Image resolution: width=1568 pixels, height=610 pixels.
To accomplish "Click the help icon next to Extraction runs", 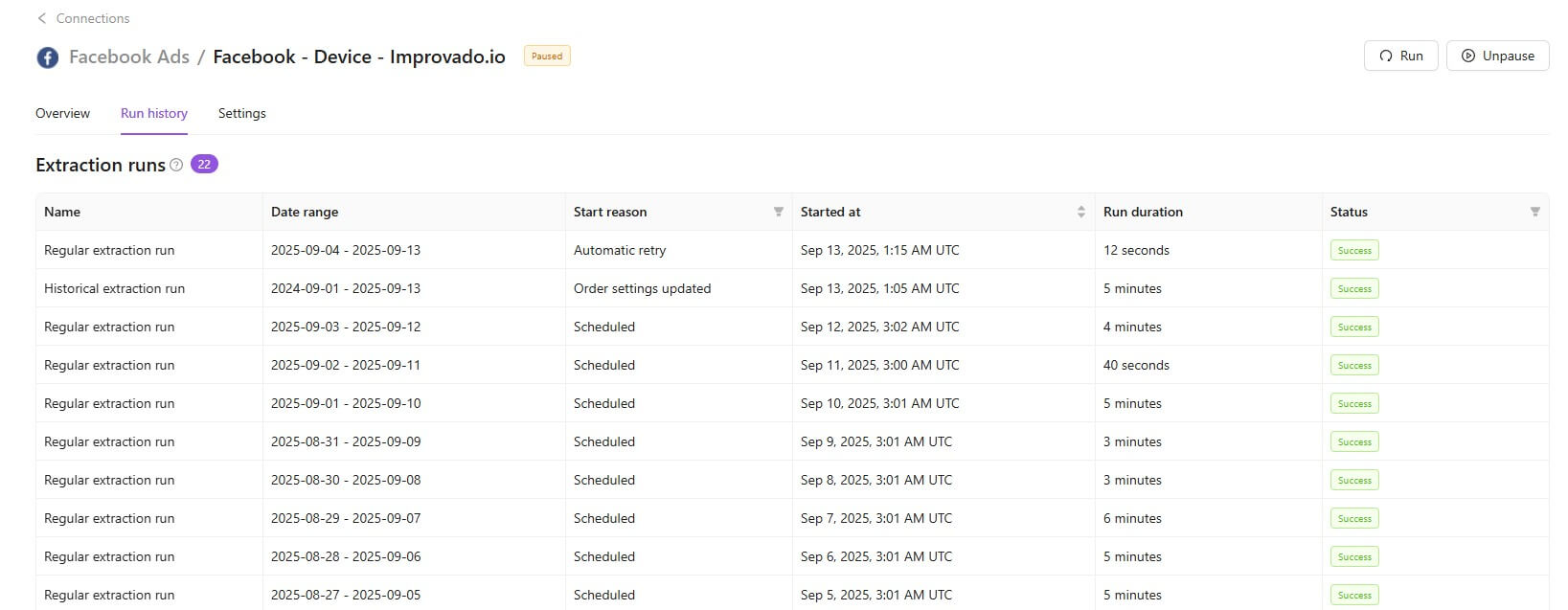I will [x=176, y=165].
